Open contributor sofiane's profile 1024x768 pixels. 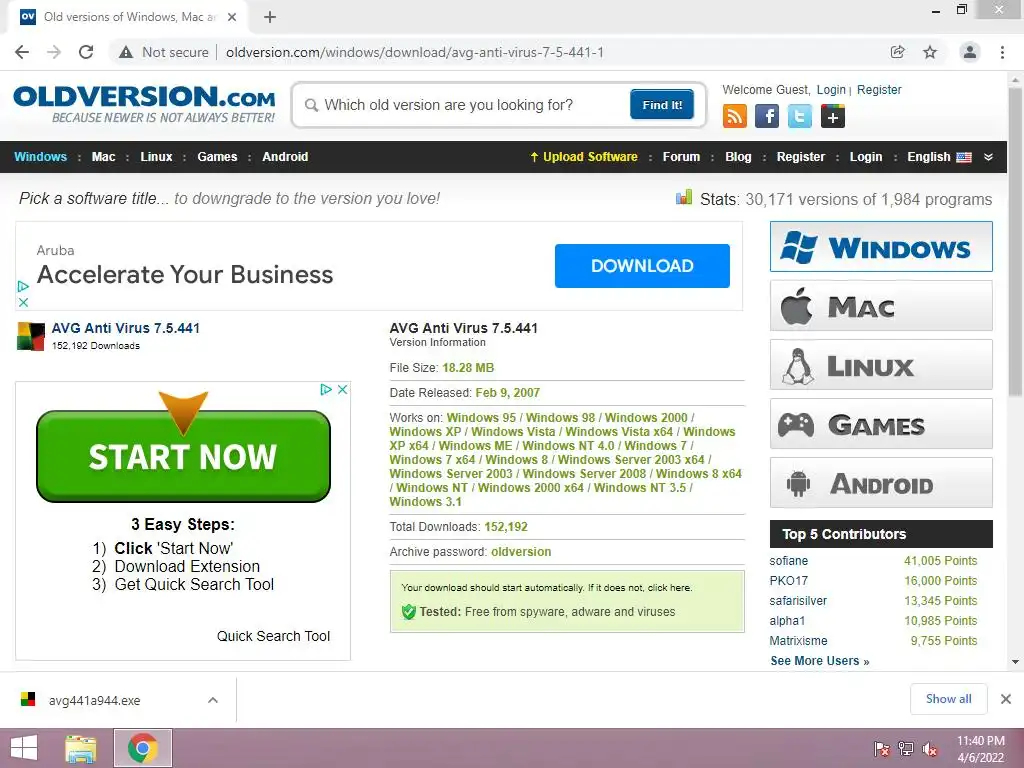pos(788,561)
